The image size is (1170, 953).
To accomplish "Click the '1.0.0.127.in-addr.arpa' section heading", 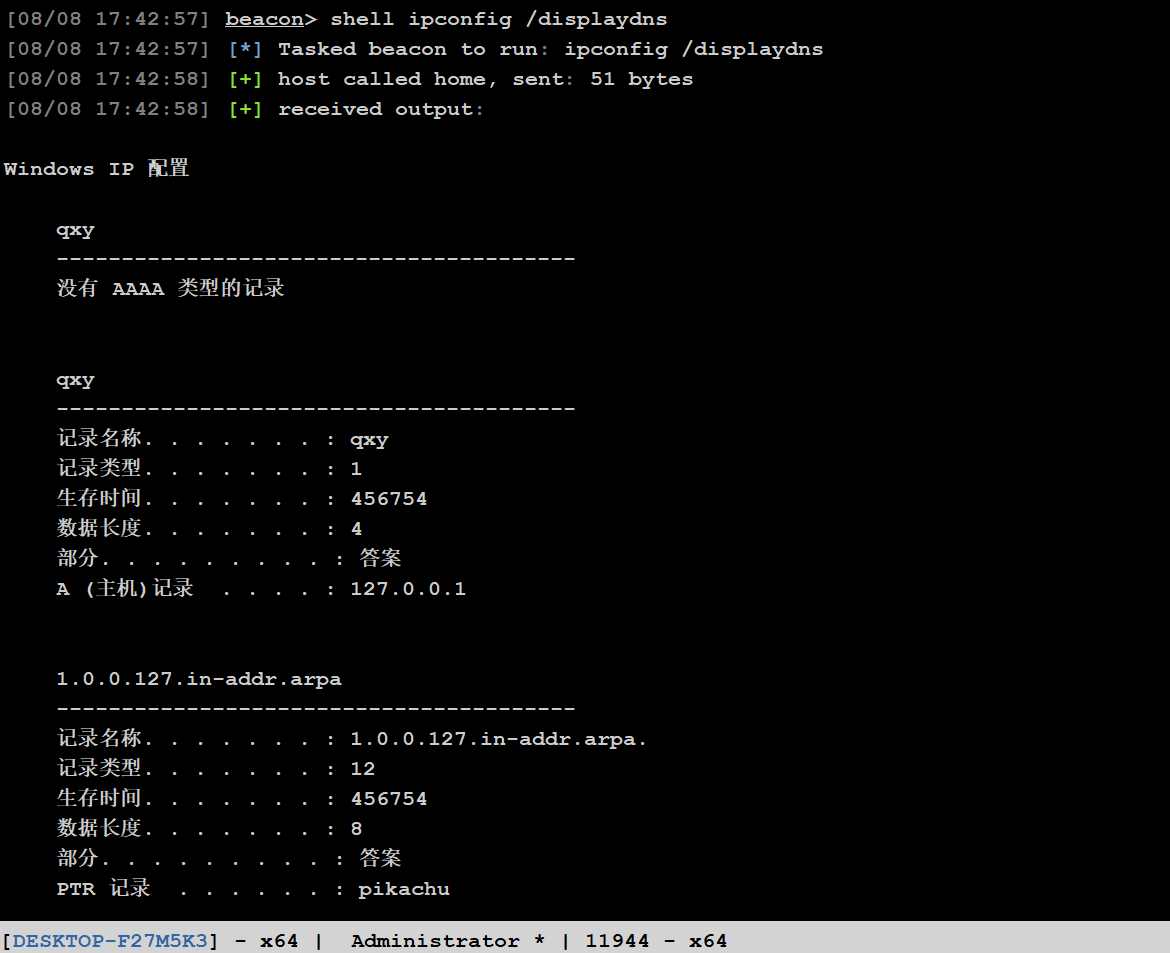I will tap(199, 679).
